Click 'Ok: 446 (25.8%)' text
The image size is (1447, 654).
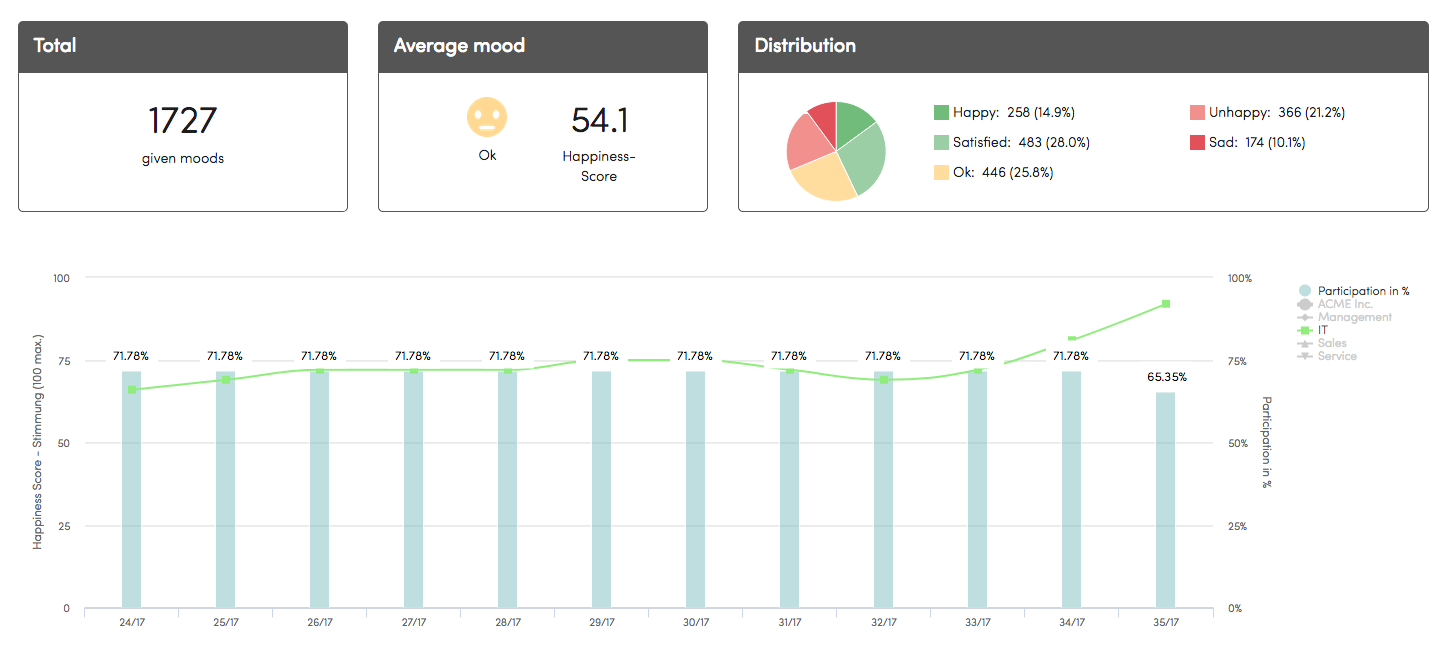click(x=1003, y=172)
